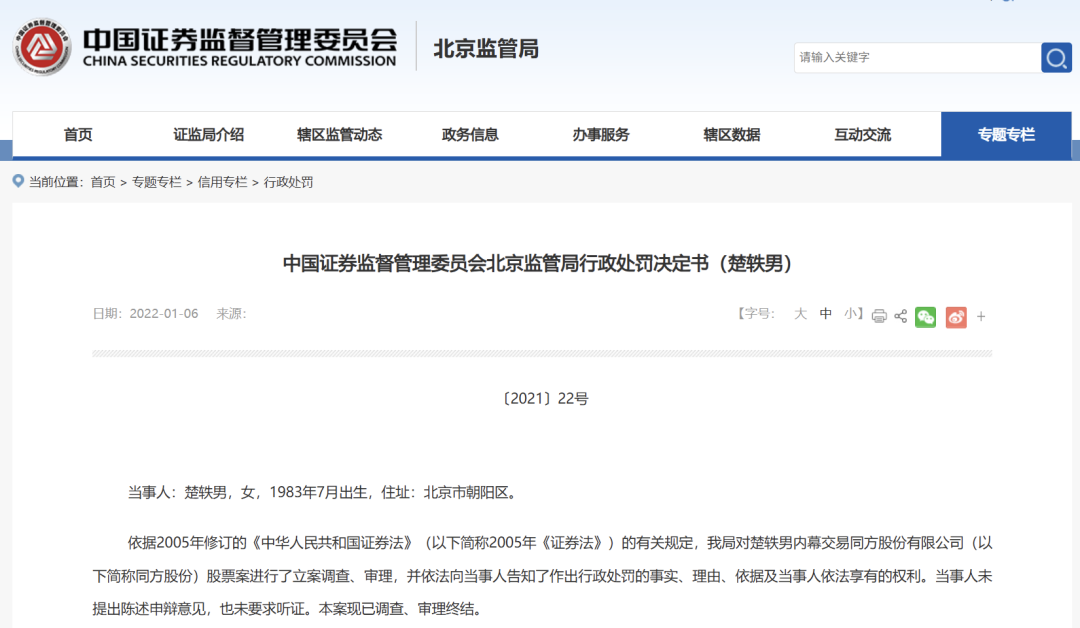This screenshot has height=628, width=1080.
Task: Click the share icon
Action: (x=901, y=316)
